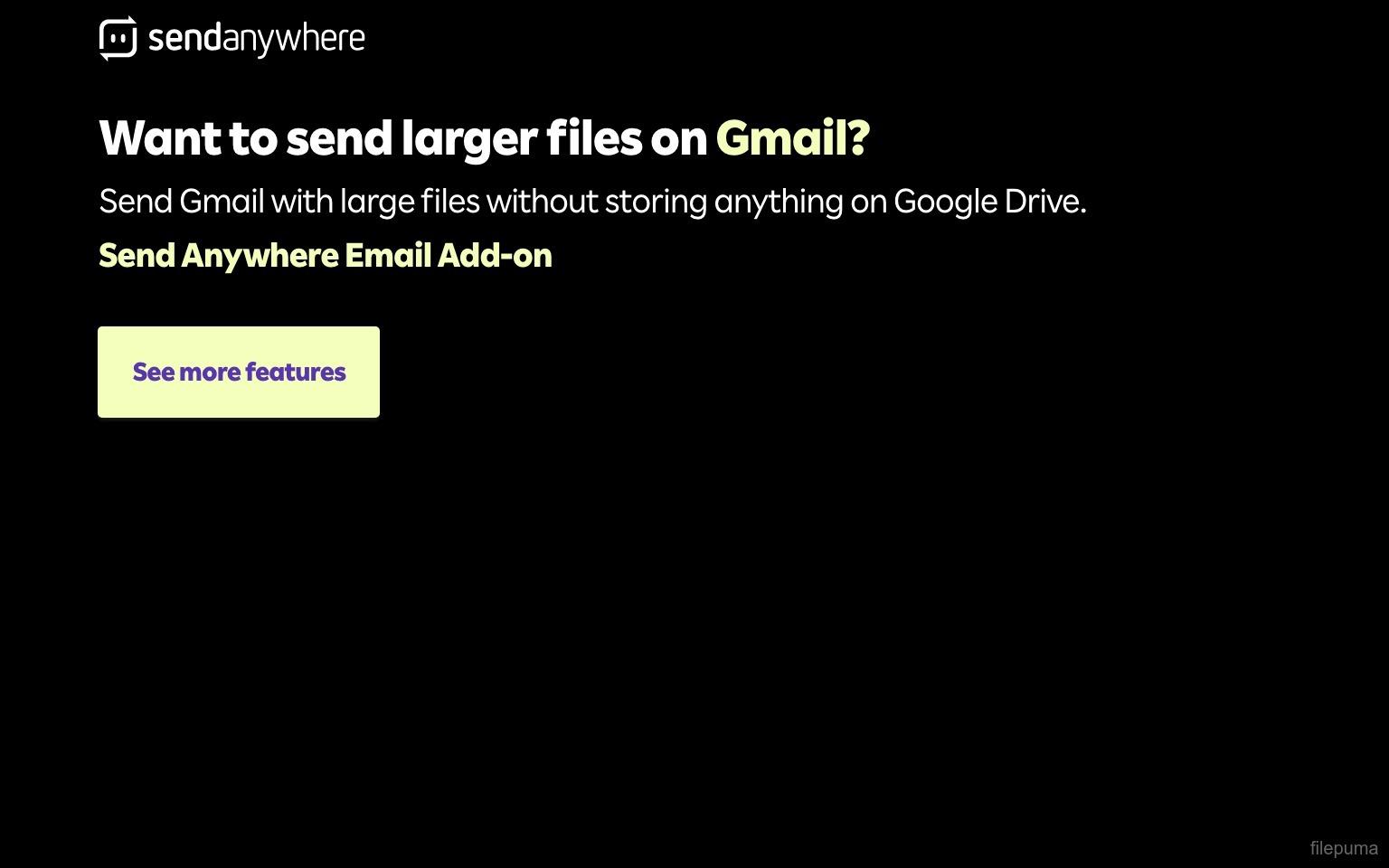Click the word 'features' on the button

(x=296, y=372)
